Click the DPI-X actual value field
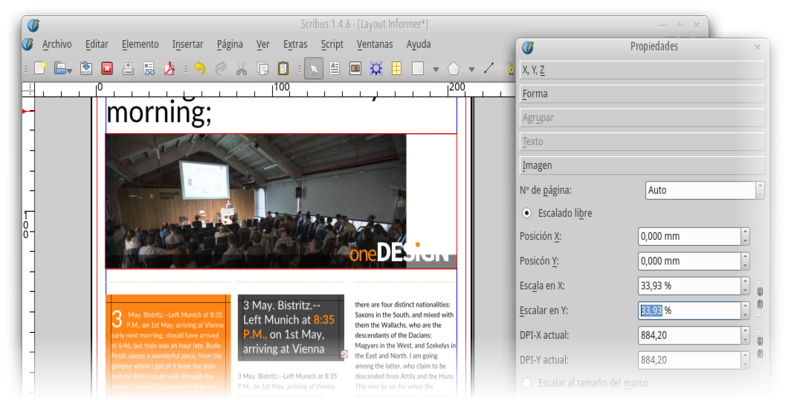Screen dimensions: 800x400 click(689, 335)
